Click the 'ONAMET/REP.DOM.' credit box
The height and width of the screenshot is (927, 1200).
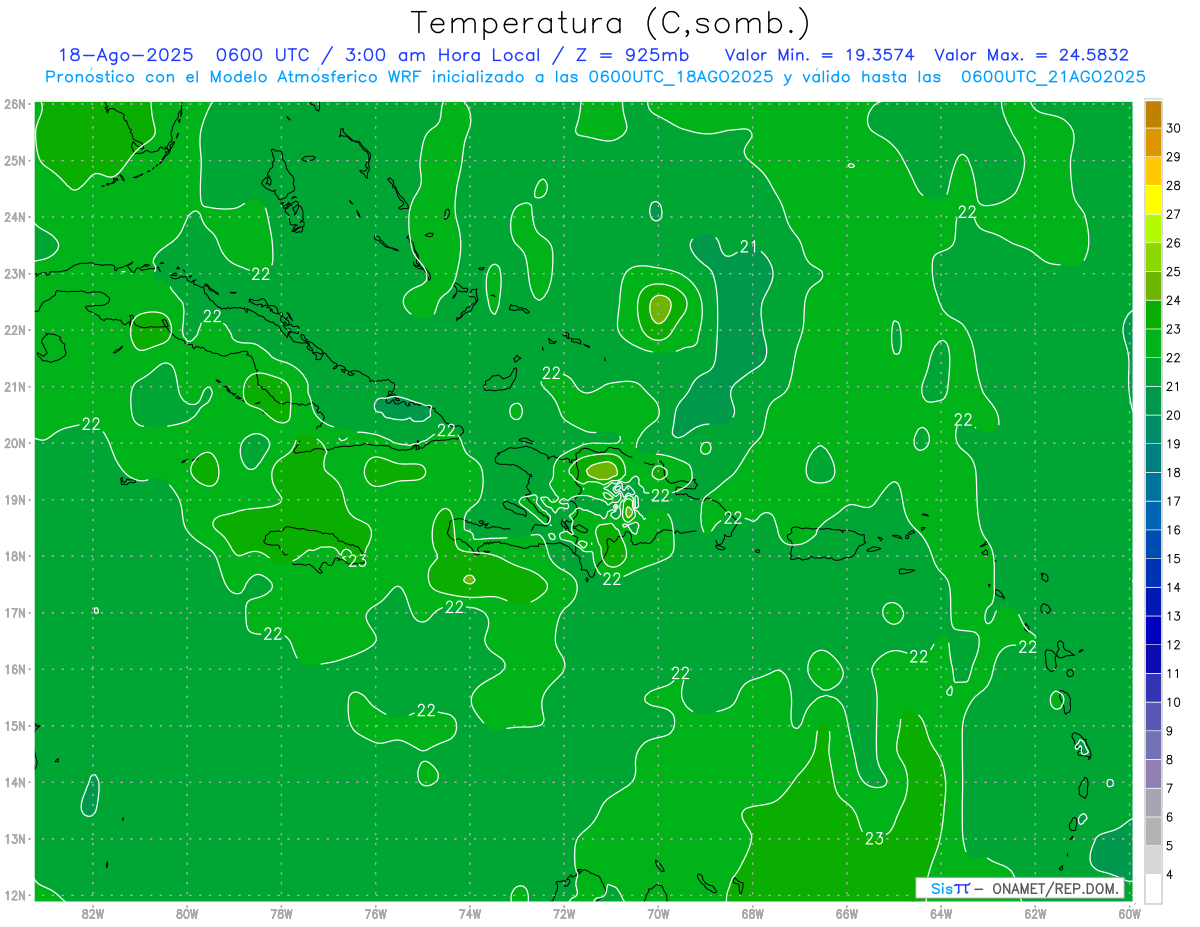(1020, 888)
